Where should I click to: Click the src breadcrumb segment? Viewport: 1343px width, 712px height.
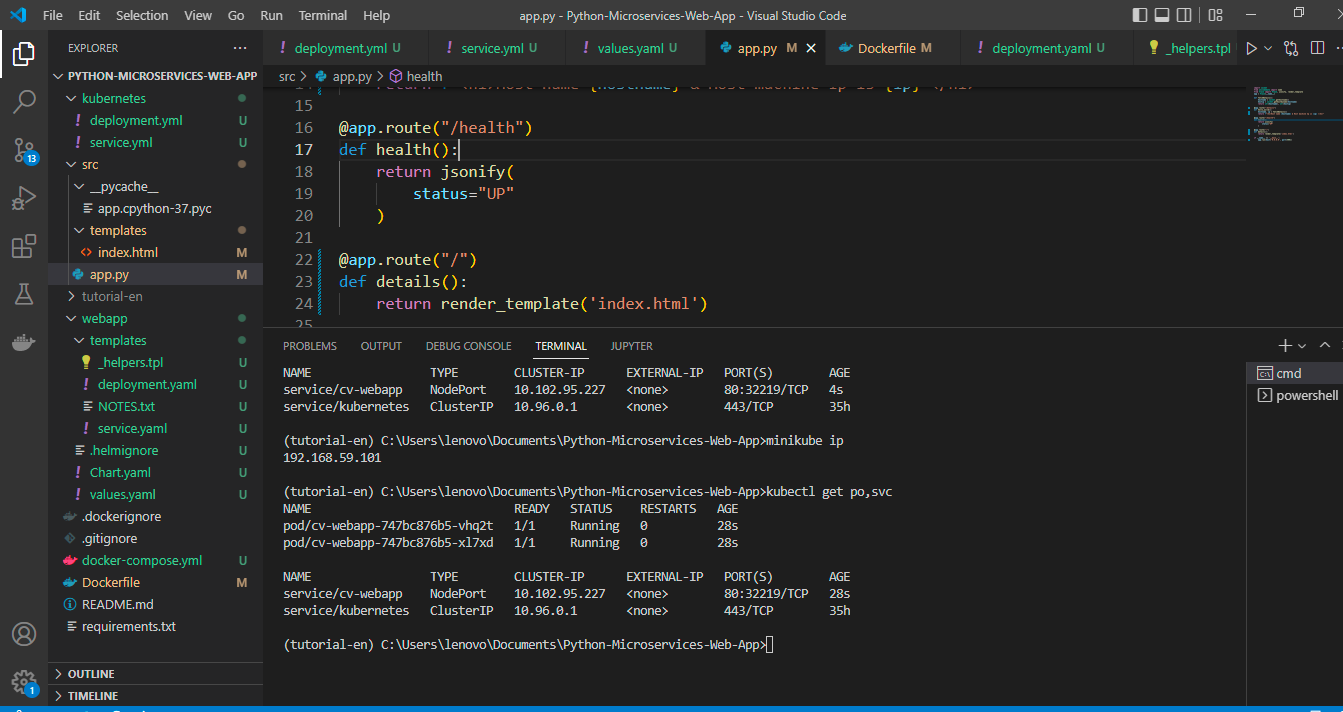pos(287,76)
